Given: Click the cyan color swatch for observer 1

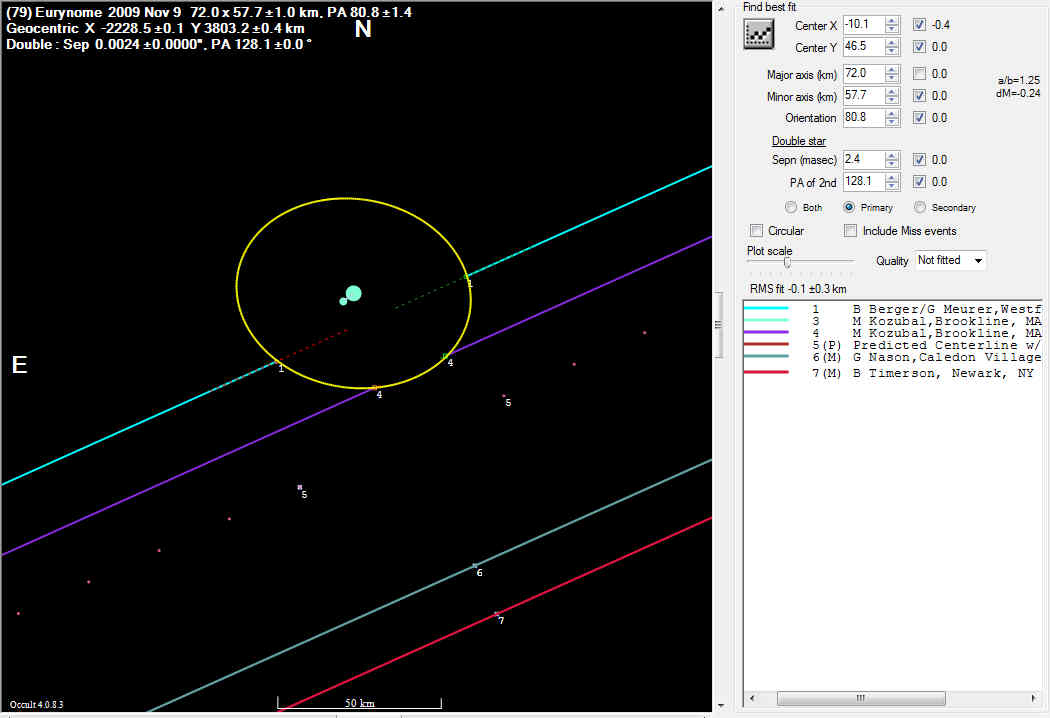Looking at the screenshot, I should tap(767, 308).
